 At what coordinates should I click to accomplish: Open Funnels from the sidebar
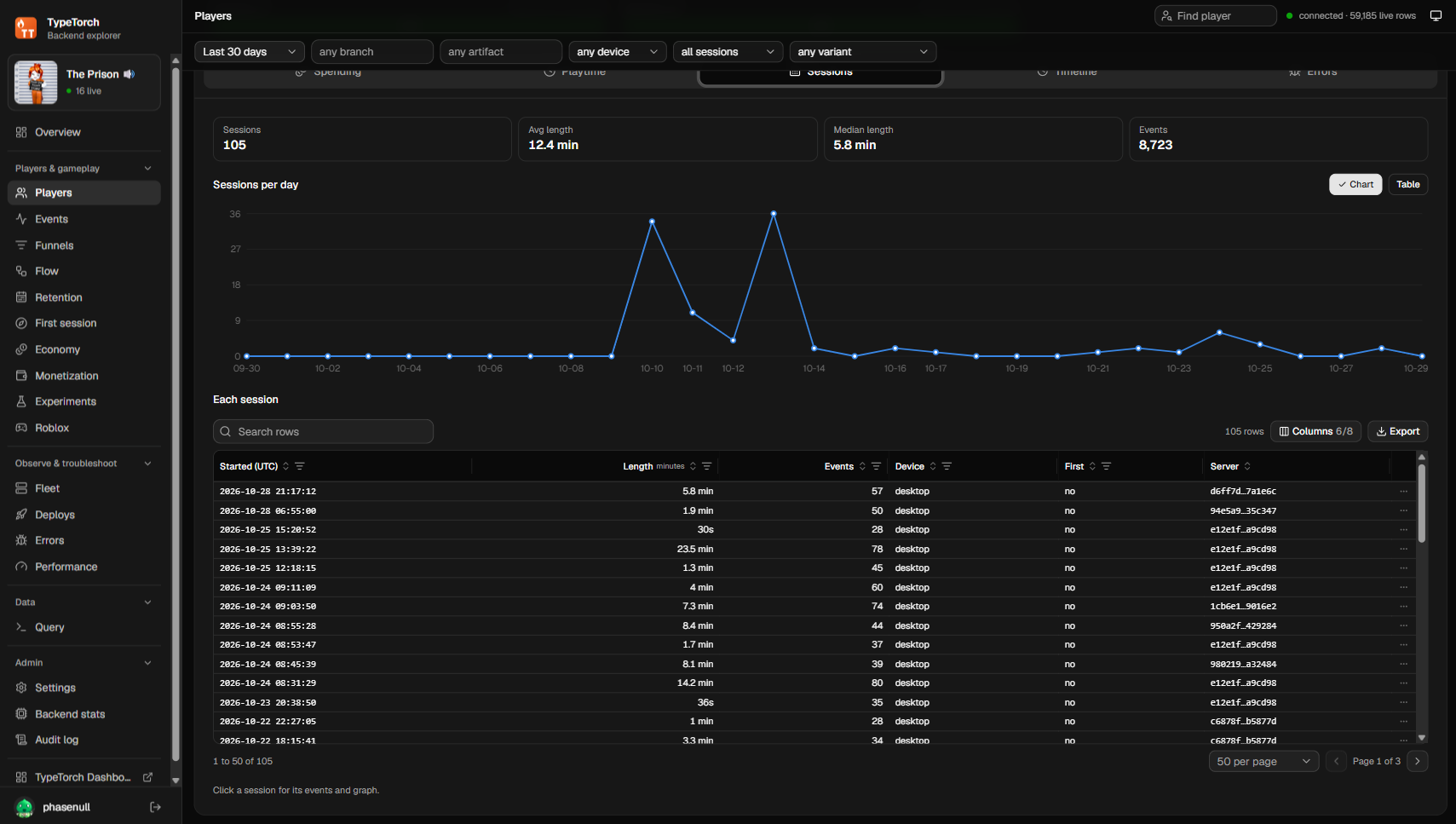pos(83,245)
